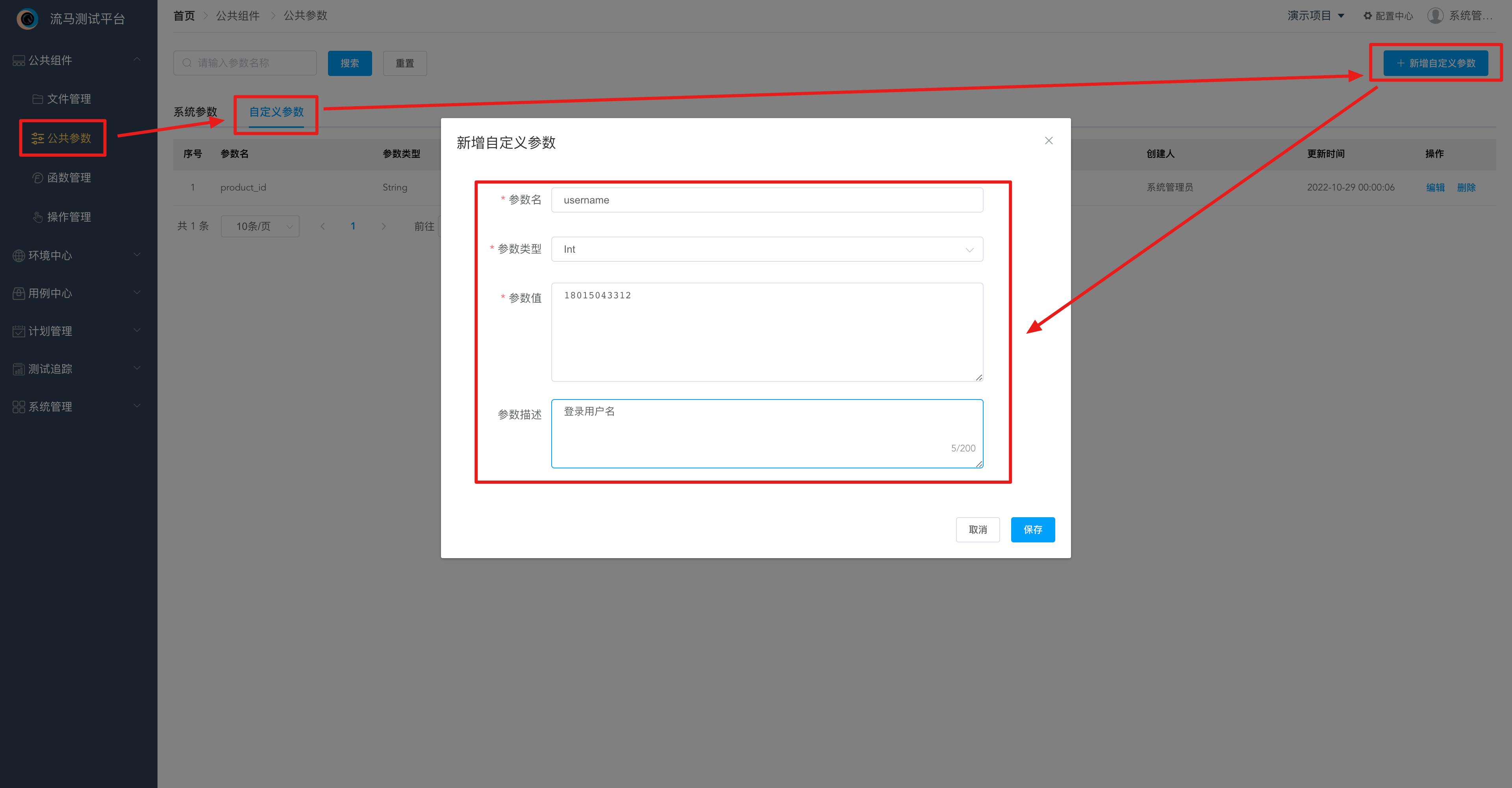The width and height of the screenshot is (1512, 788).
Task: Click the 流马测试平台 logo icon
Action: [x=27, y=19]
